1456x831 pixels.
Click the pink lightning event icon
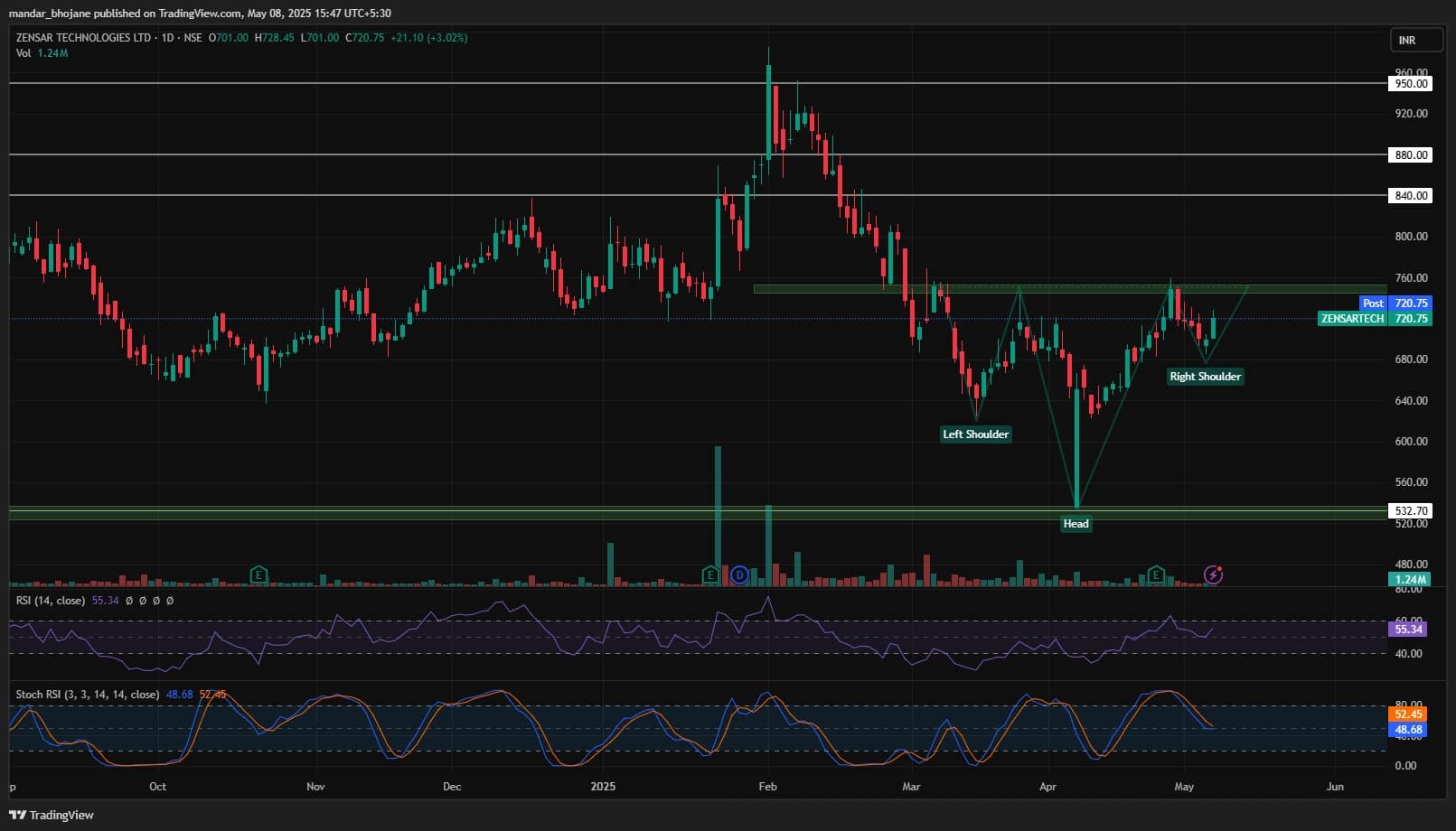tap(1213, 574)
